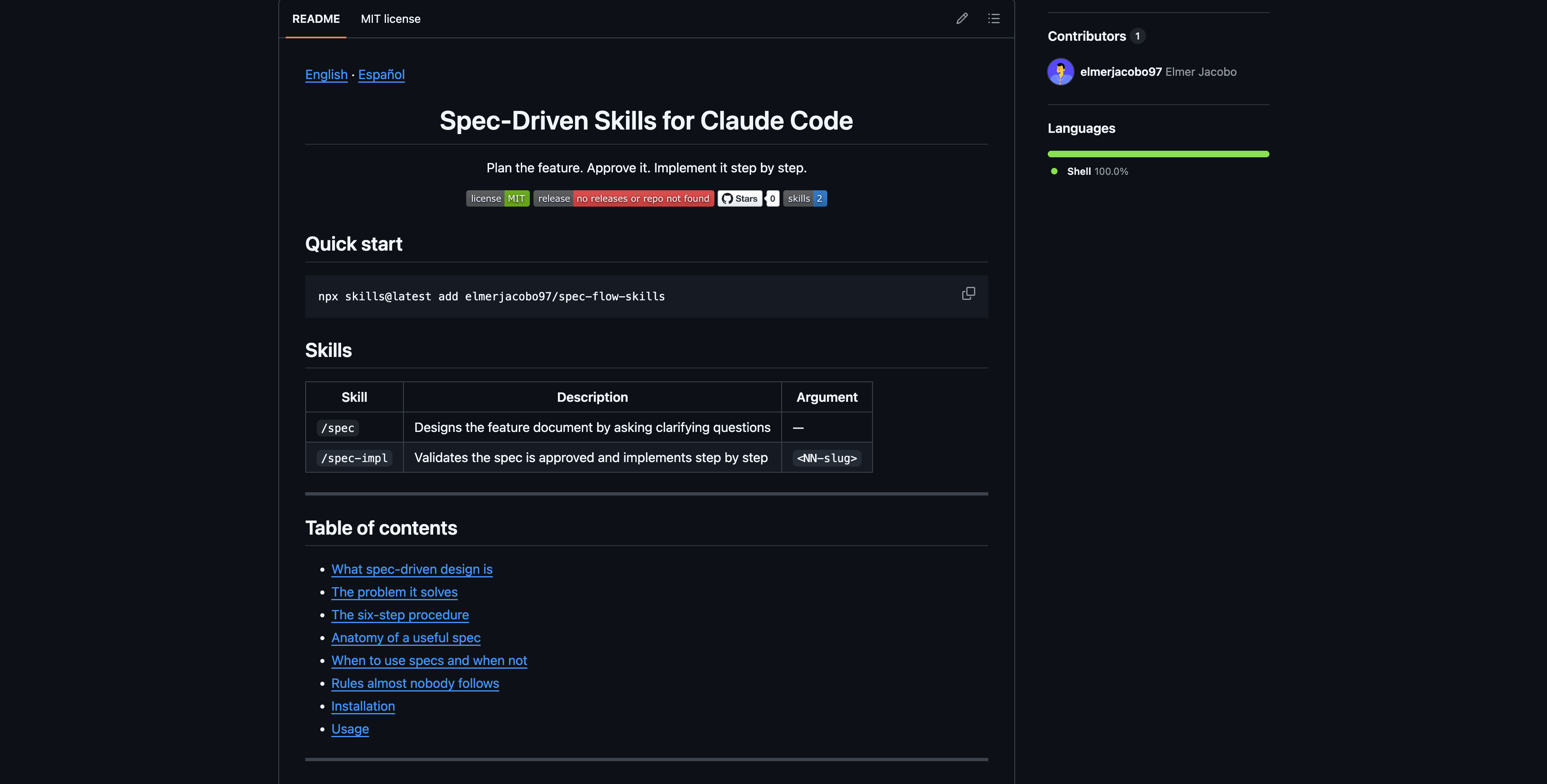Jump to the Usage section
The height and width of the screenshot is (784, 1547).
click(350, 729)
